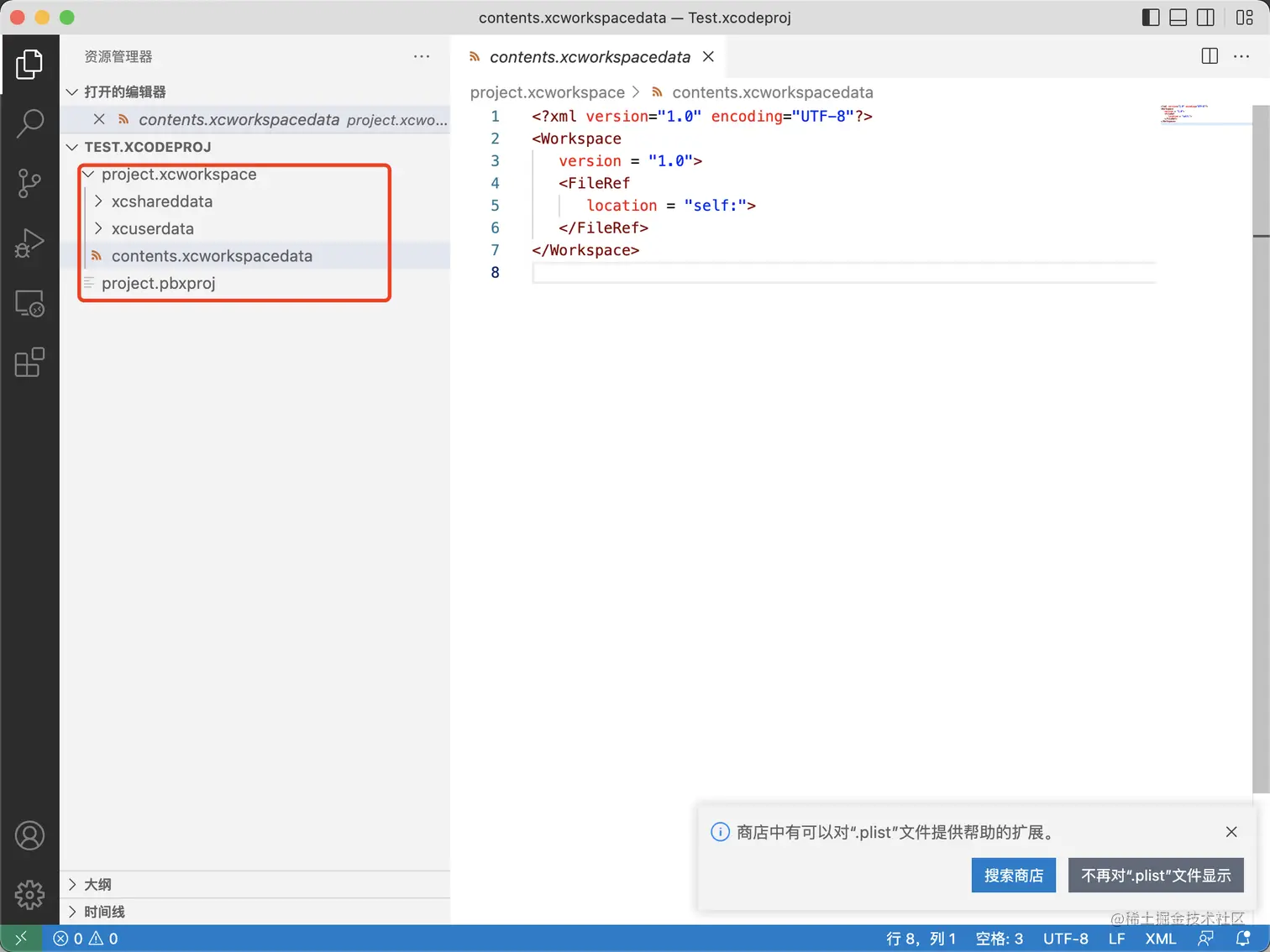Screen dimensions: 1270x952
Task: Collapse the TEST.XCODEPROJ section
Action: [x=72, y=147]
